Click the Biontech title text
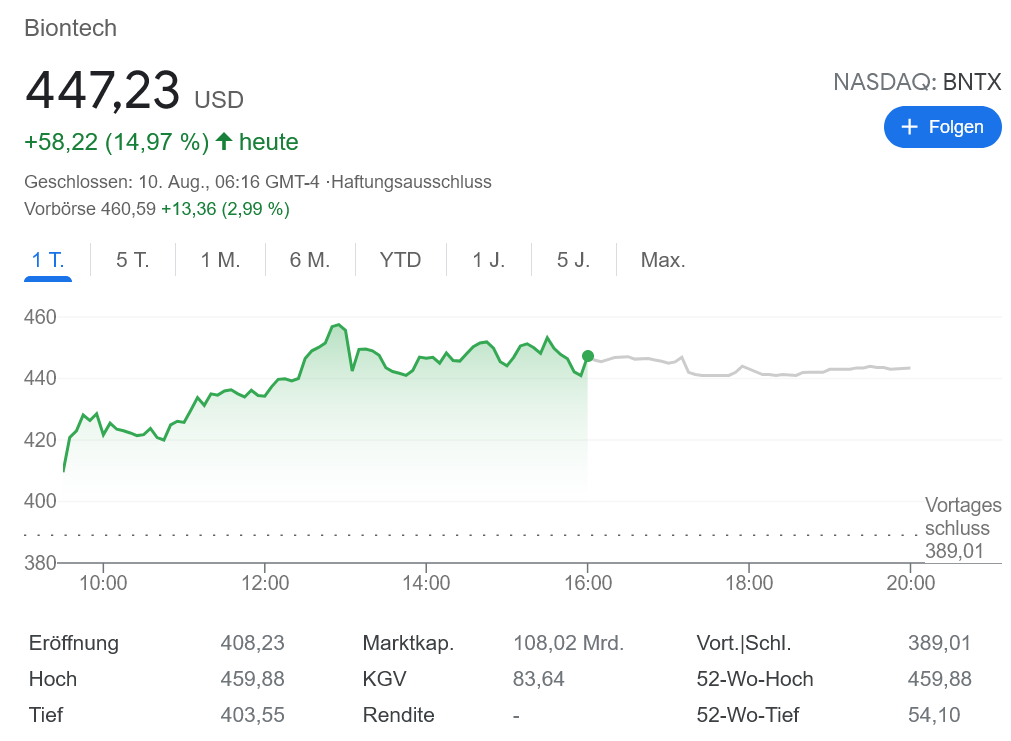 (x=71, y=28)
